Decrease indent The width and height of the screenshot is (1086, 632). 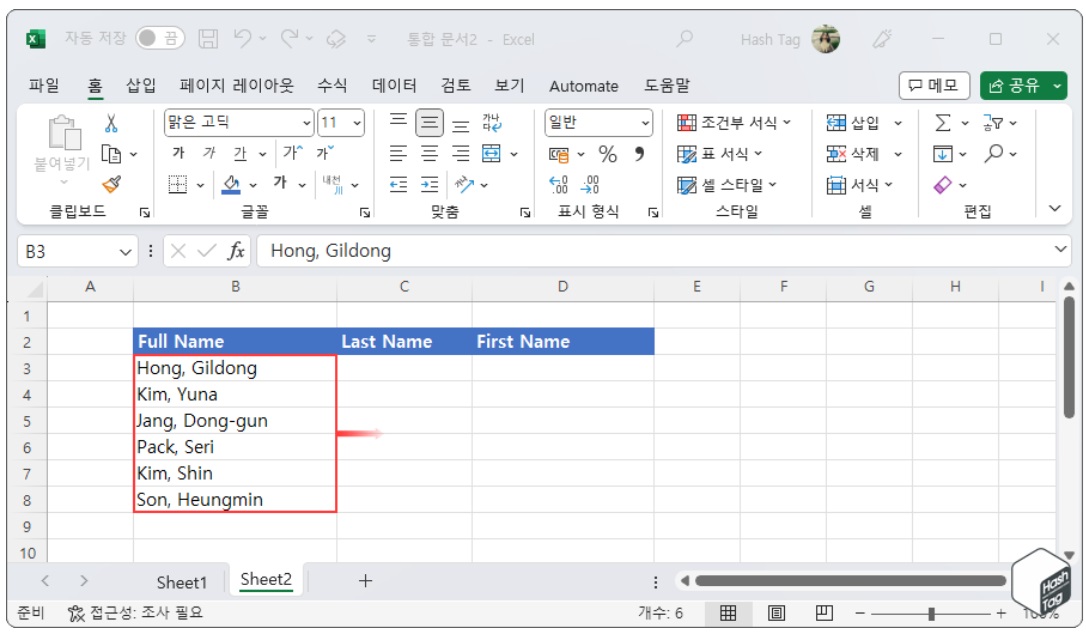coord(398,184)
